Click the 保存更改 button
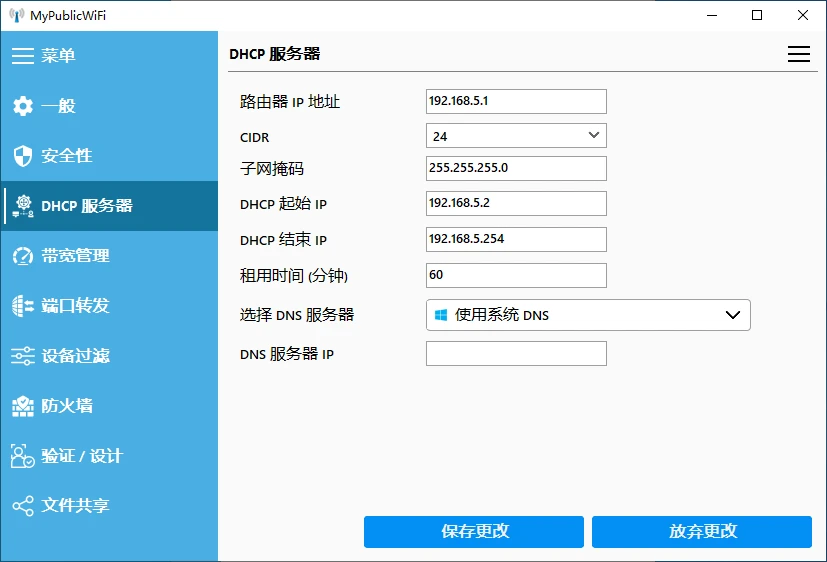Screen dimensions: 827x562 [474, 532]
